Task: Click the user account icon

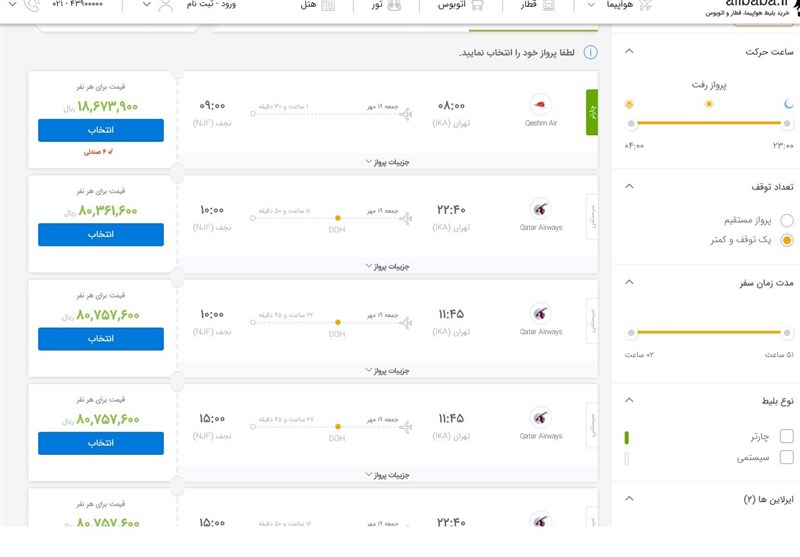Action: (163, 6)
